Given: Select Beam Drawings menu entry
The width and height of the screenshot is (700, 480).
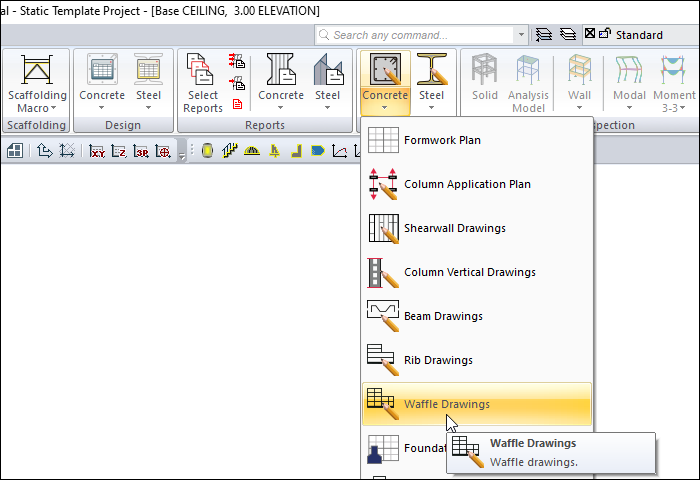Looking at the screenshot, I should [477, 316].
